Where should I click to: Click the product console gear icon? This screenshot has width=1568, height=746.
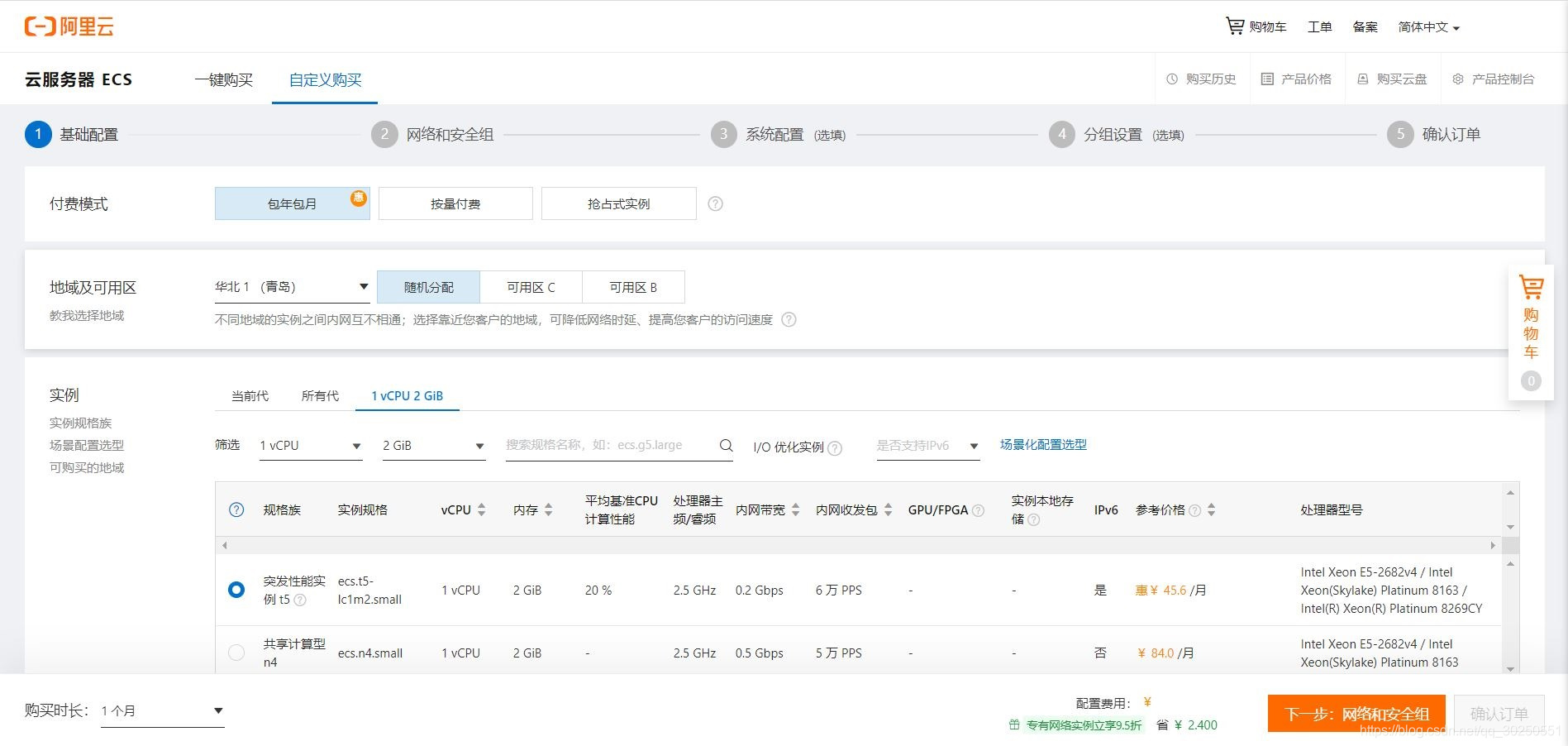1457,79
